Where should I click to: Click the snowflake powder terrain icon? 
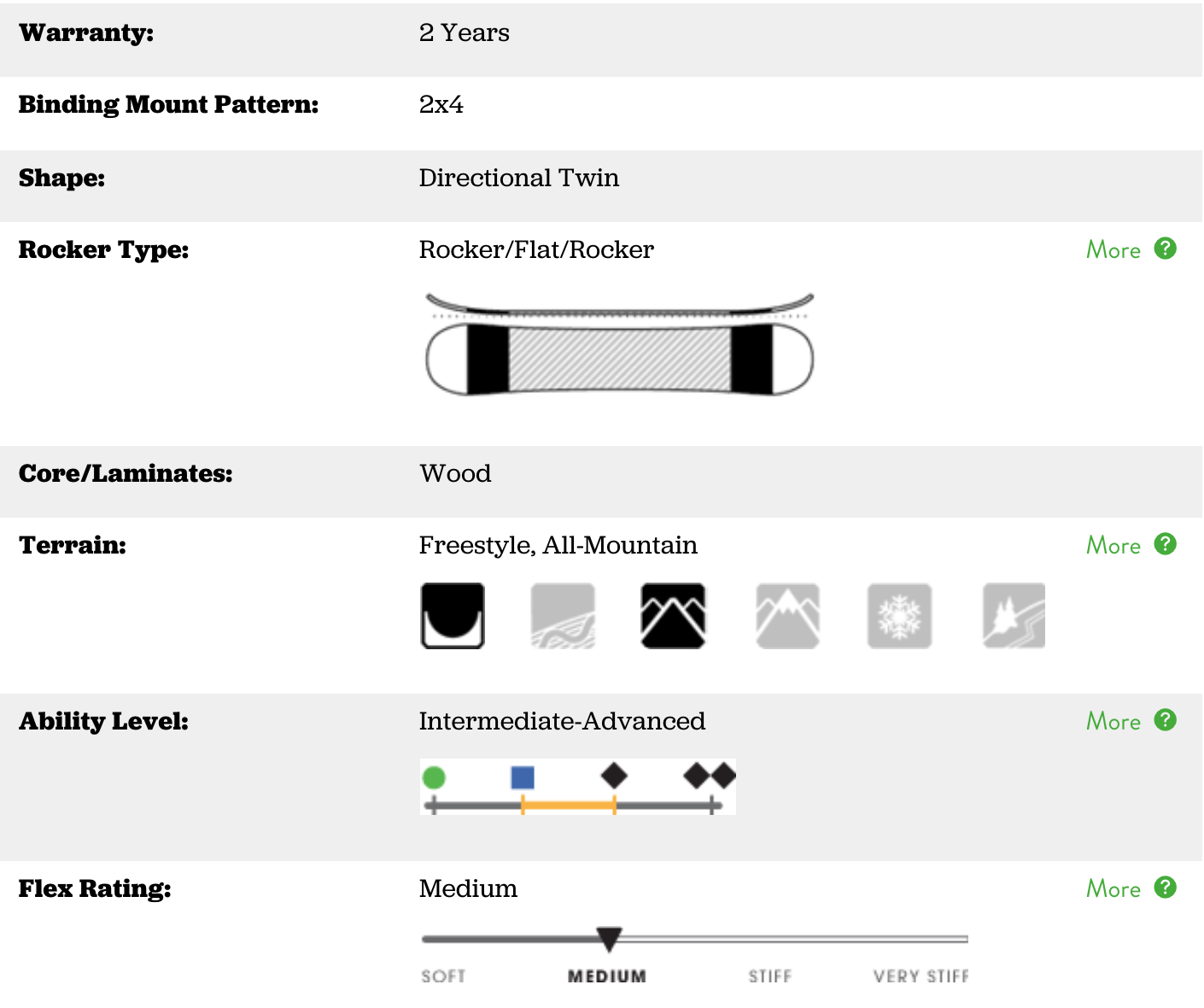point(899,616)
